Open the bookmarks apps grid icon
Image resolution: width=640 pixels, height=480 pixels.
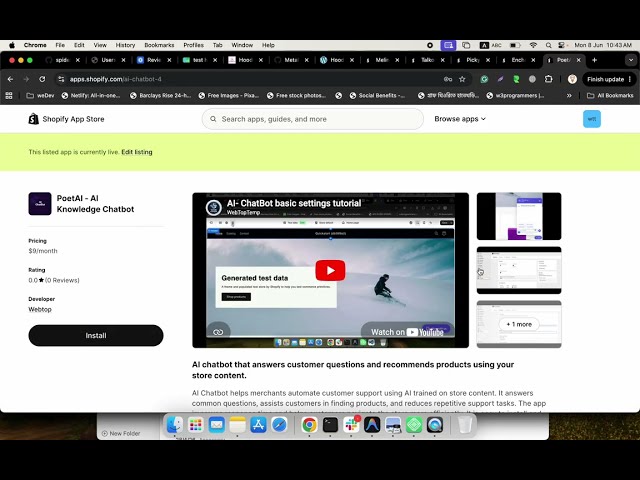click(x=9, y=96)
